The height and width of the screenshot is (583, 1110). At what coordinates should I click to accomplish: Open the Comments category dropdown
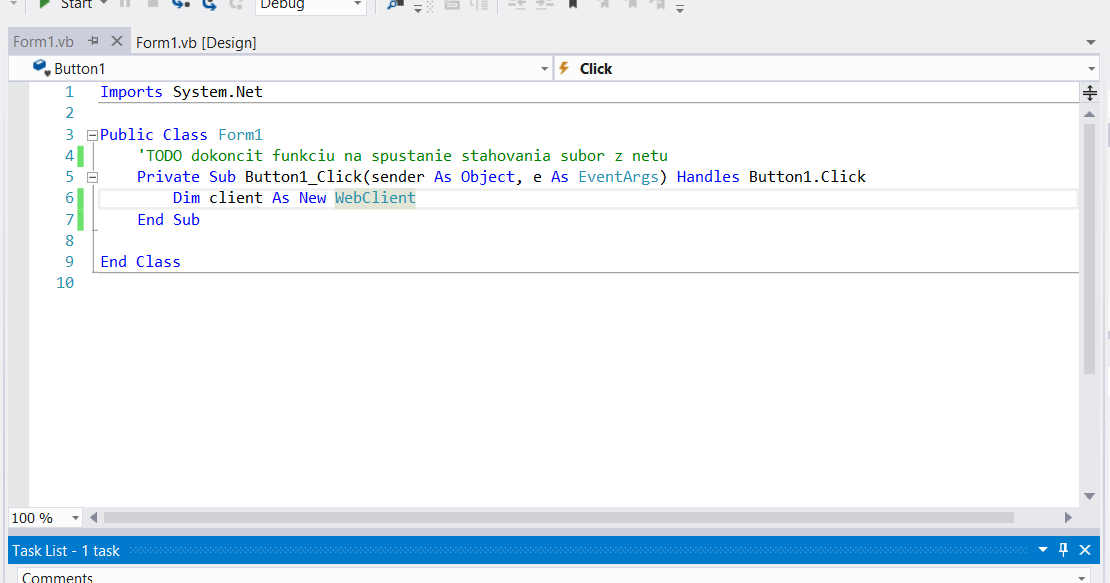(1081, 578)
